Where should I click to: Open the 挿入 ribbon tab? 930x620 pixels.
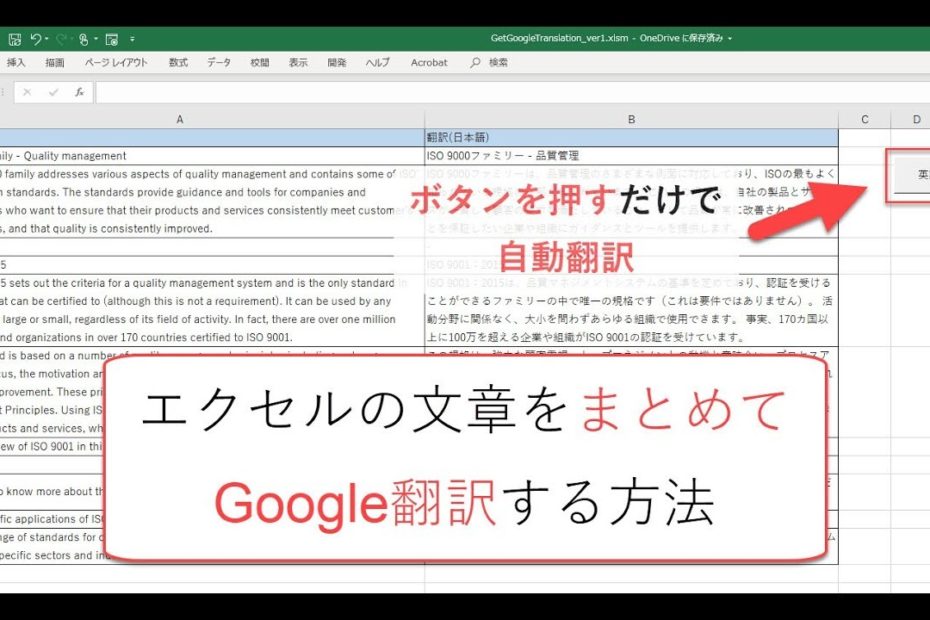(17, 63)
